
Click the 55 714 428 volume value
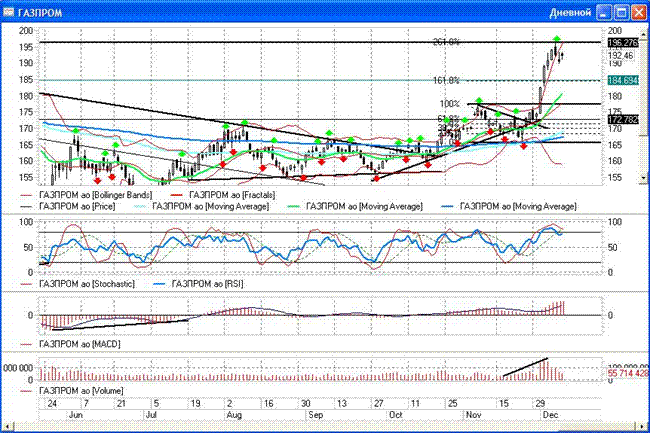(628, 373)
